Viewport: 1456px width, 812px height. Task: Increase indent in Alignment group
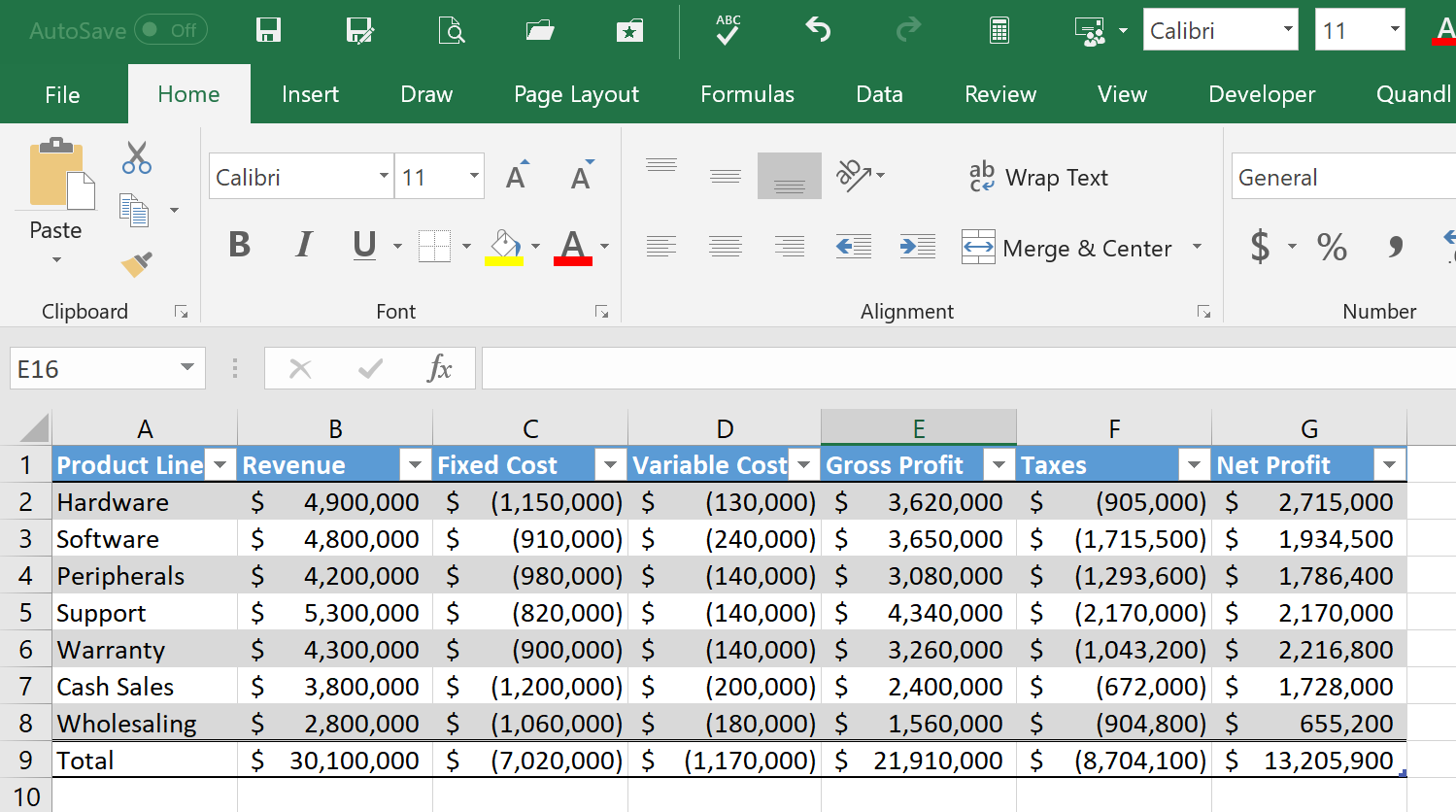918,247
